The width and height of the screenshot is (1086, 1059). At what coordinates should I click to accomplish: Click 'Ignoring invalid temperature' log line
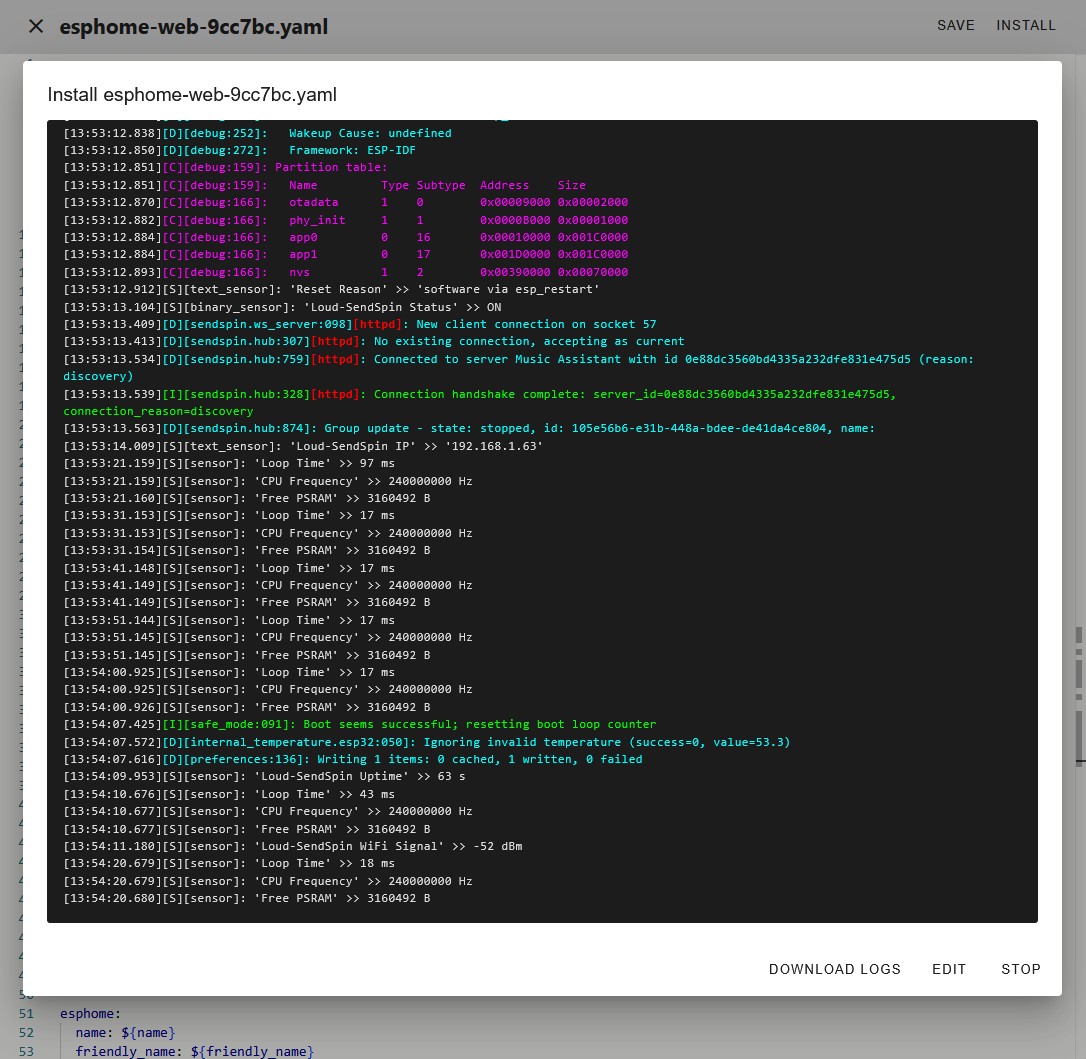point(427,742)
